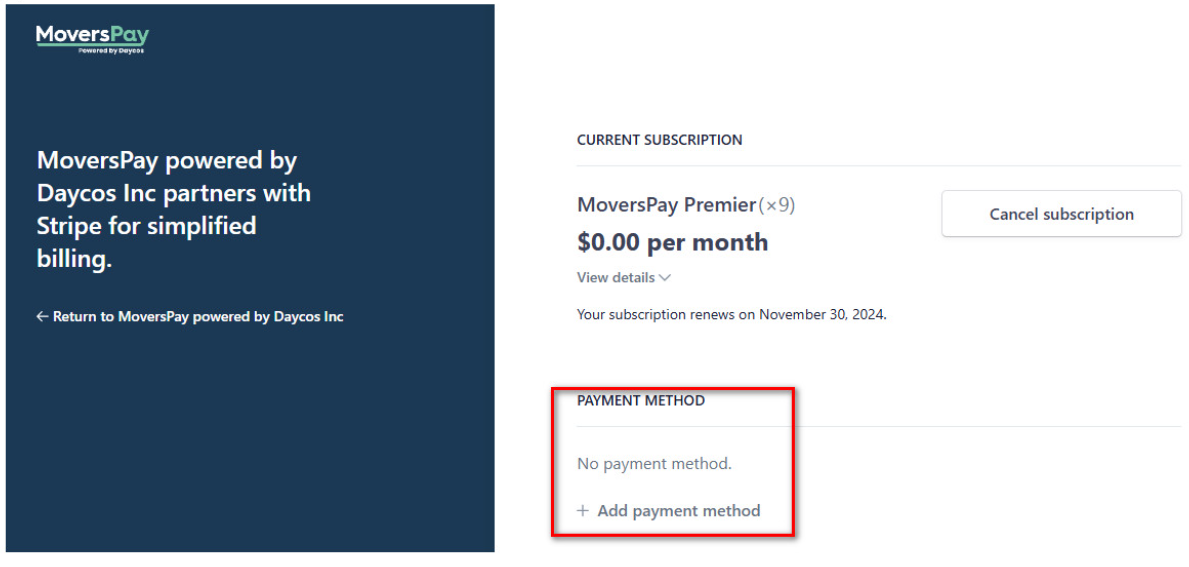Select the Powered by Daycos tagline under logo
The width and height of the screenshot is (1189, 567).
click(x=111, y=51)
